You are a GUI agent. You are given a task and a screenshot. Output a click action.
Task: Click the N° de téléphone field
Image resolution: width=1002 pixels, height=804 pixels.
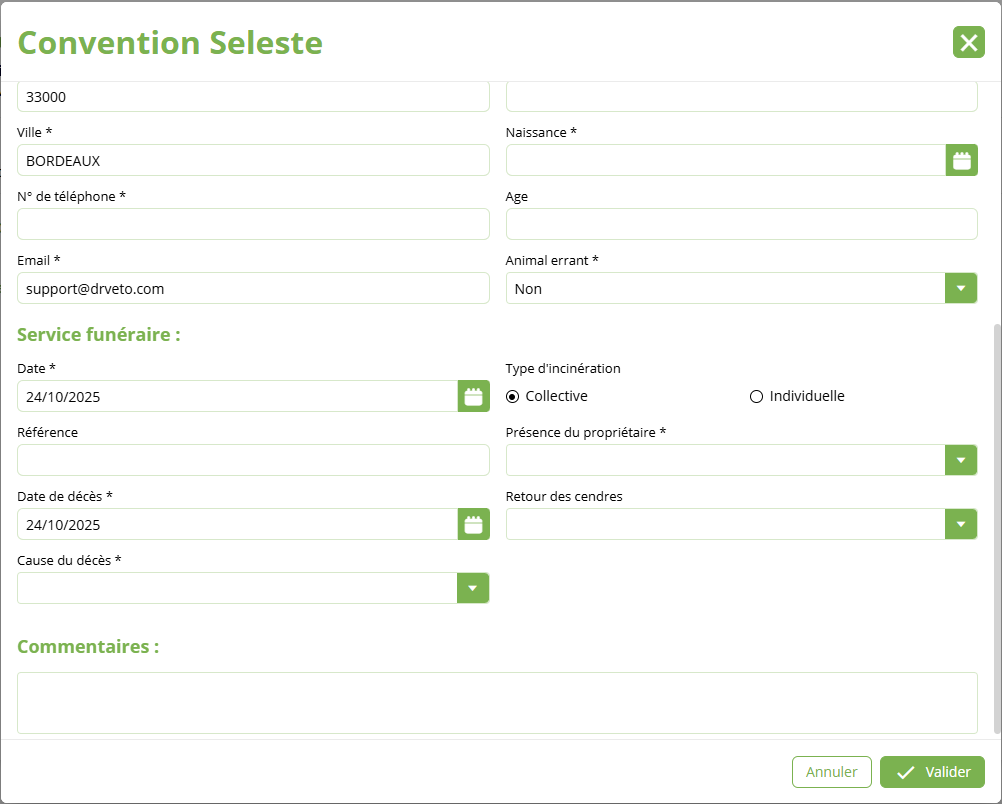[x=253, y=224]
